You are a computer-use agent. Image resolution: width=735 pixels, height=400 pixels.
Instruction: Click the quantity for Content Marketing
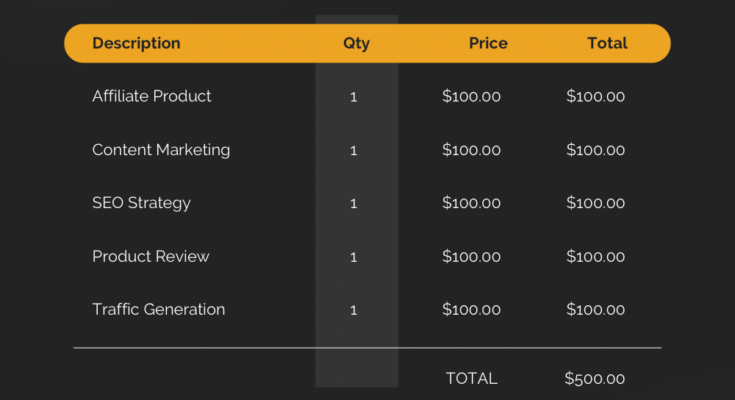click(x=353, y=151)
